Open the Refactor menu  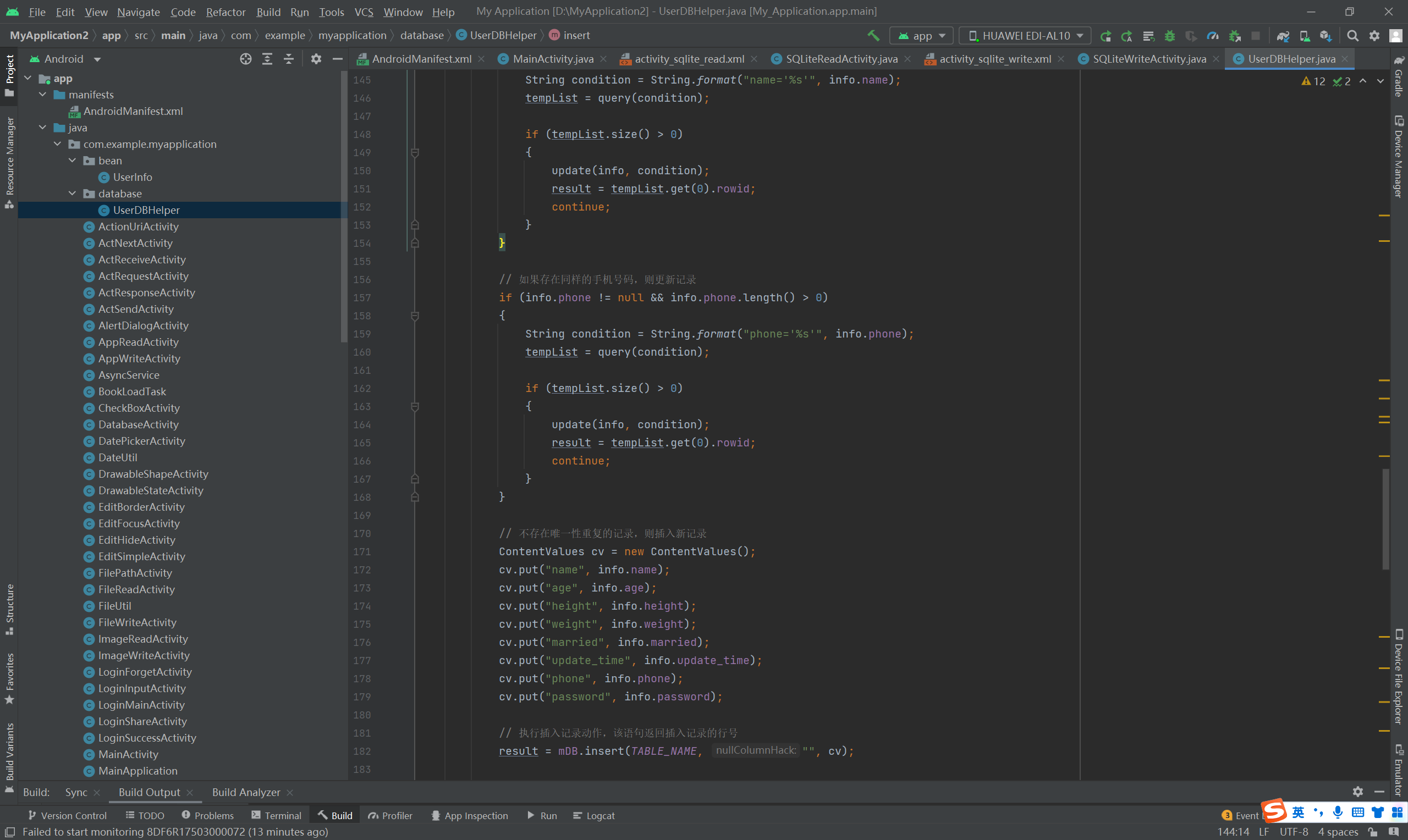226,12
